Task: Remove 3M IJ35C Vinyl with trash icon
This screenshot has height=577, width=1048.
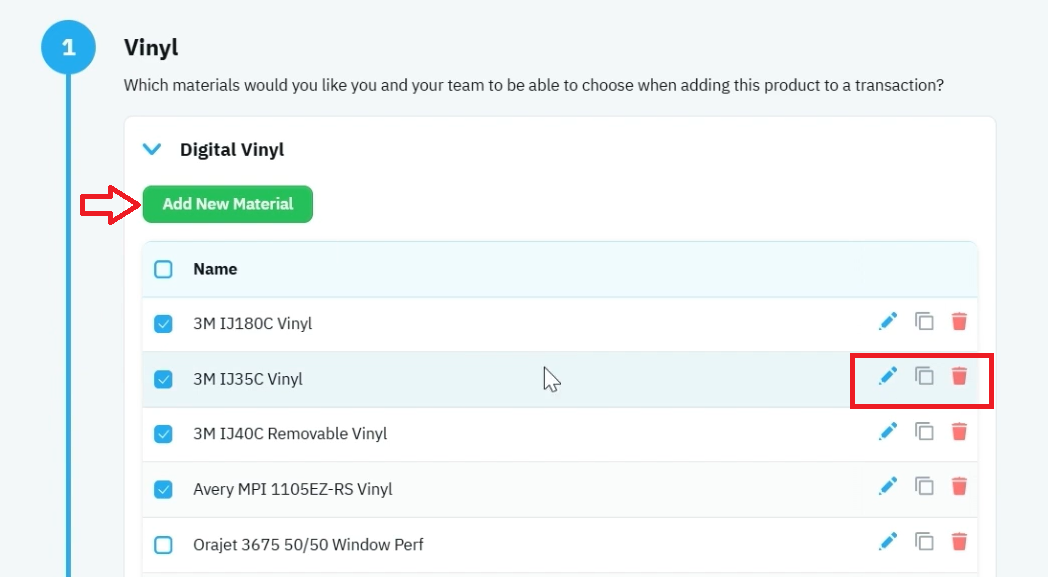Action: (x=959, y=376)
